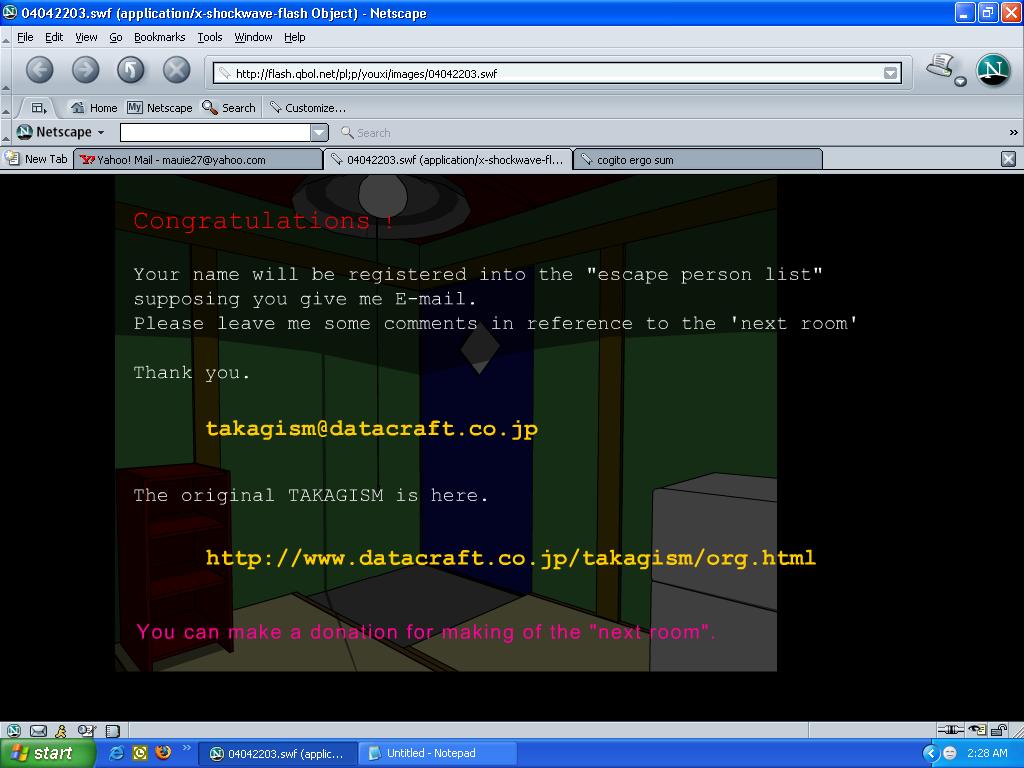Image resolution: width=1024 pixels, height=768 pixels.
Task: Click the red Congratulations heading text
Action: tap(263, 221)
